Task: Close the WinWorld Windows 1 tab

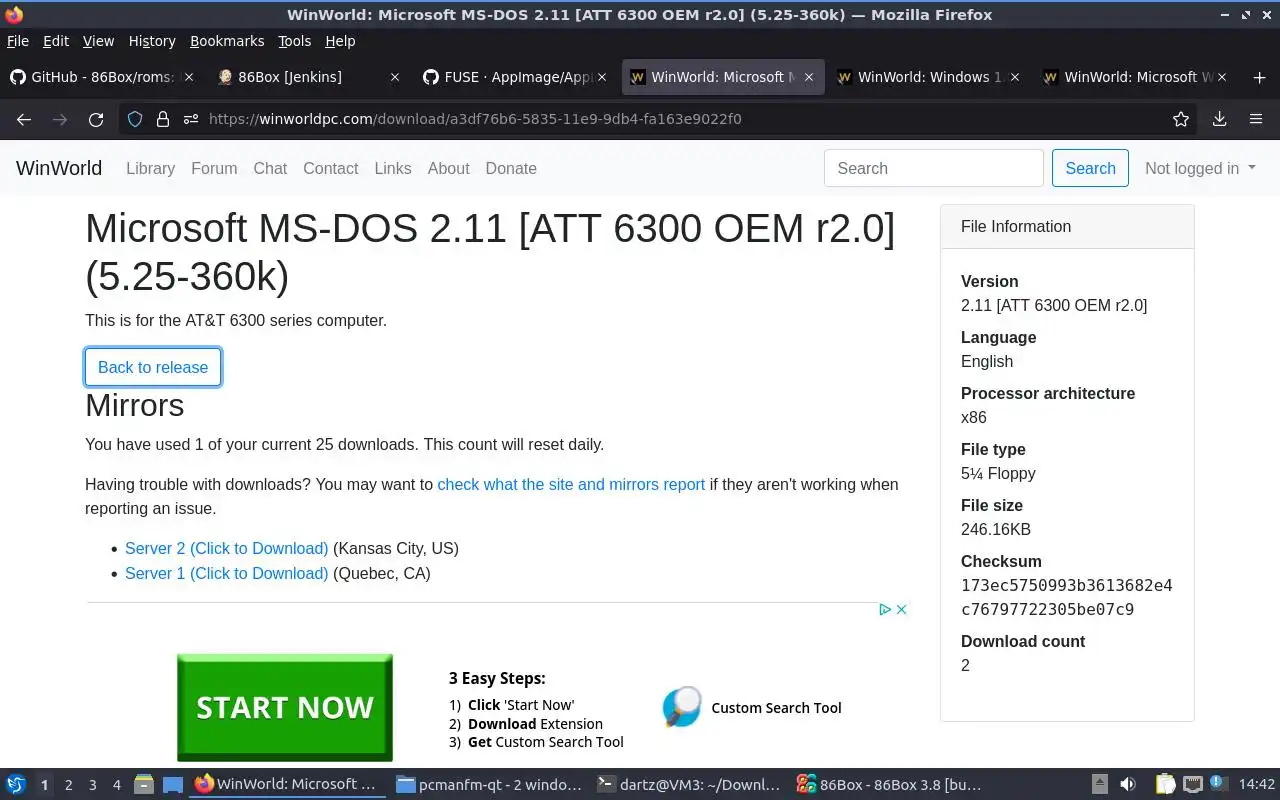Action: 1015,77
